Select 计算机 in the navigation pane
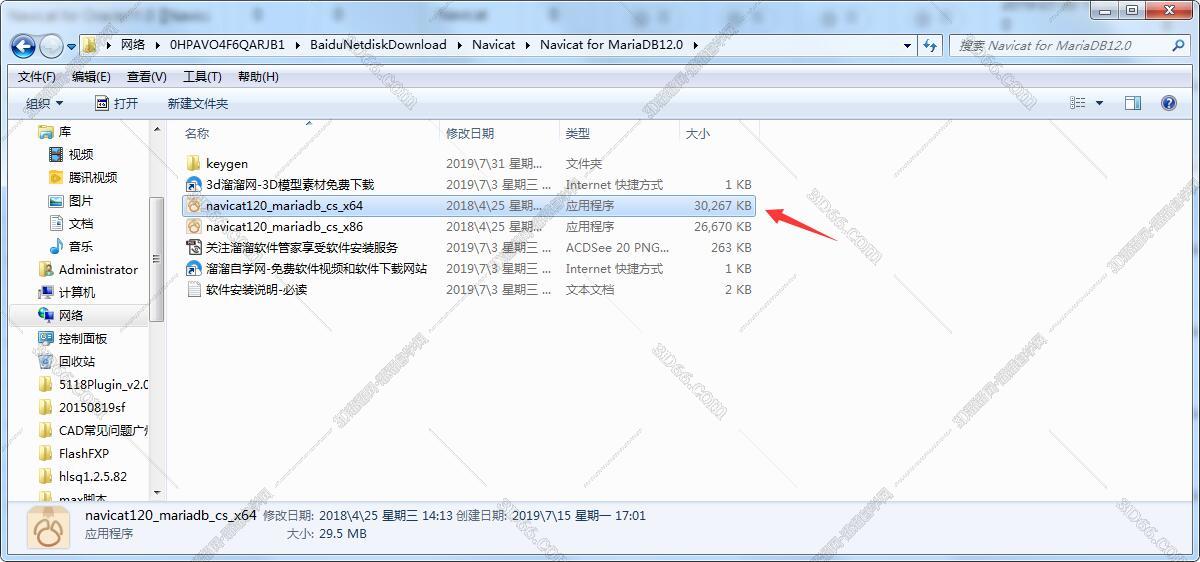This screenshot has width=1200, height=562. coord(77,292)
